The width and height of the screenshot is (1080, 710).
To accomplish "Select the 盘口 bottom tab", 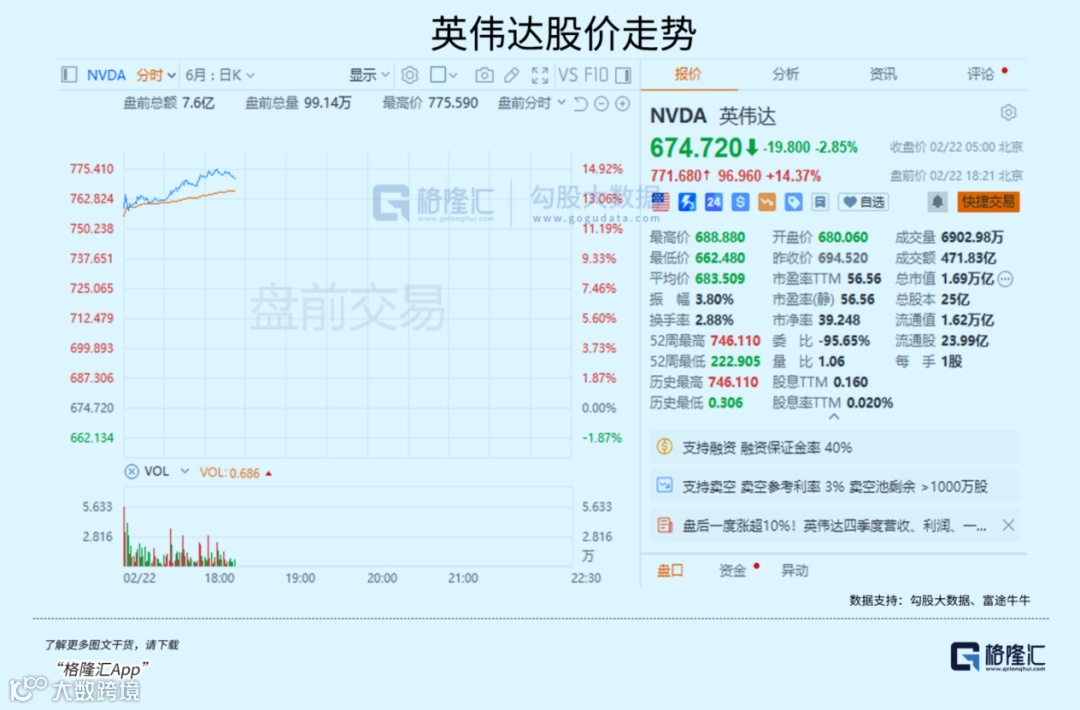I will tap(670, 570).
